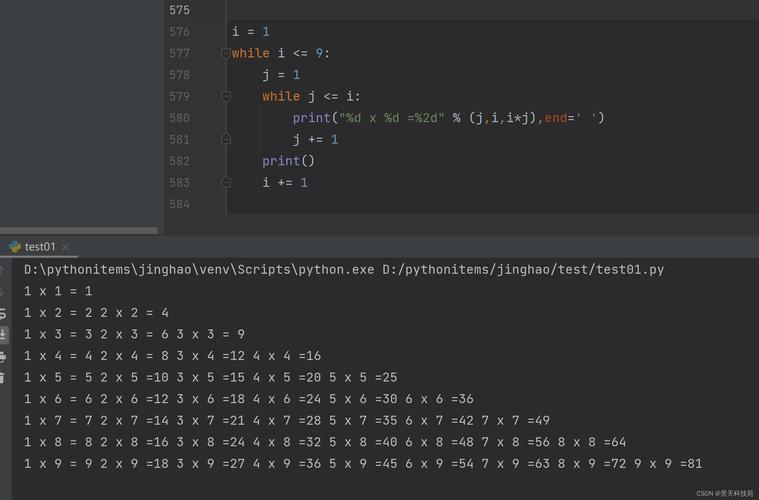759x500 pixels.
Task: Click console output '2 x 2 = 4'
Action: pos(134,313)
